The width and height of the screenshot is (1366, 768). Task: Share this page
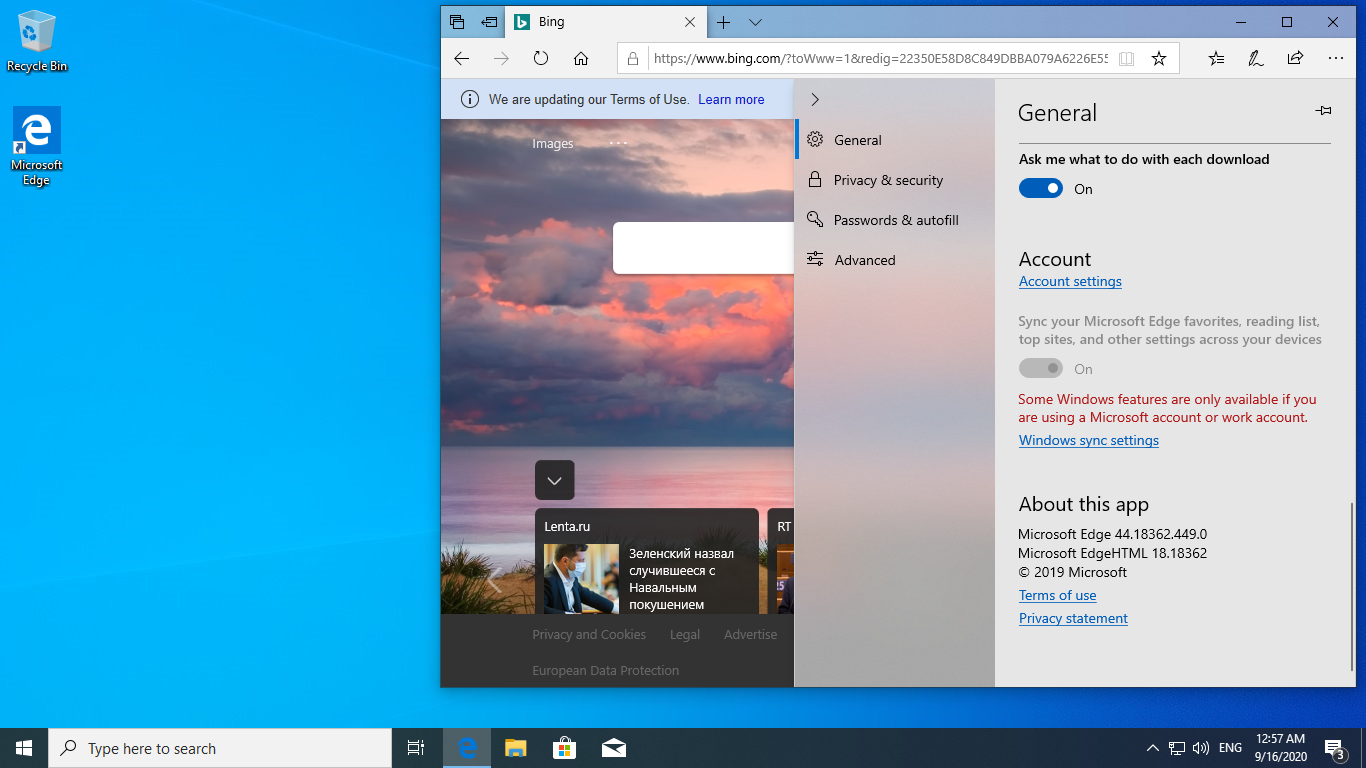(1296, 59)
